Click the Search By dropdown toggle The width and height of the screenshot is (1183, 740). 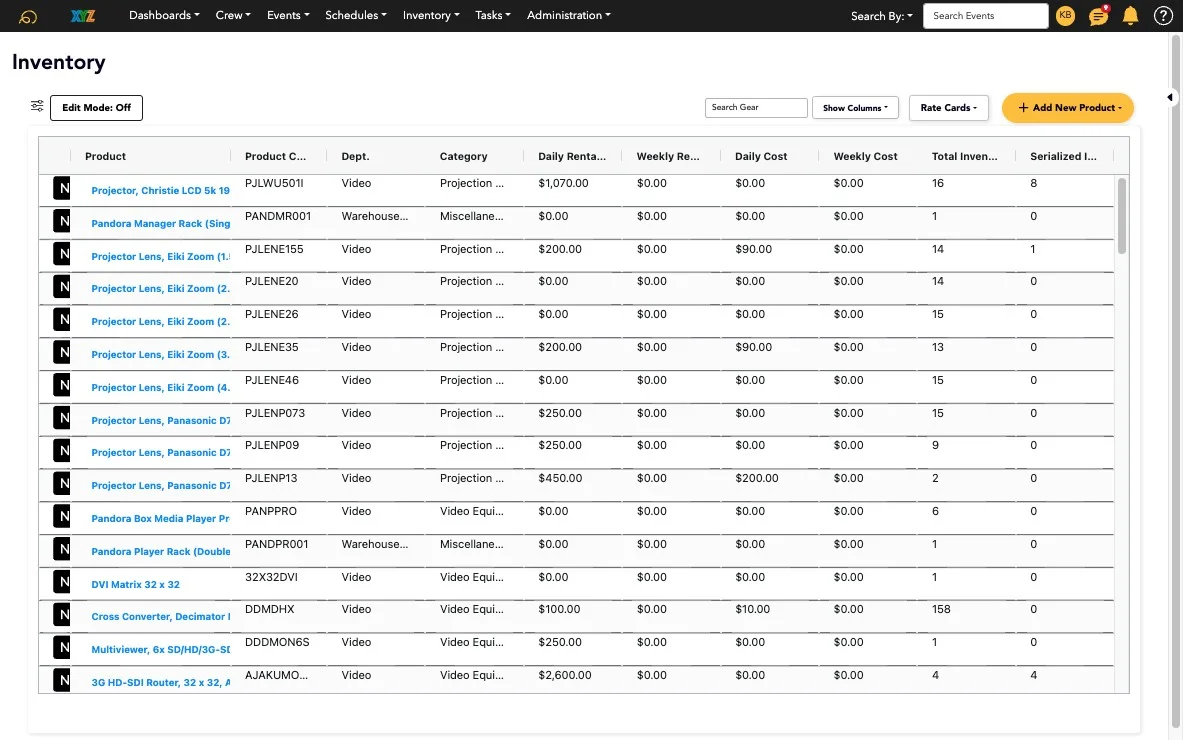point(881,15)
